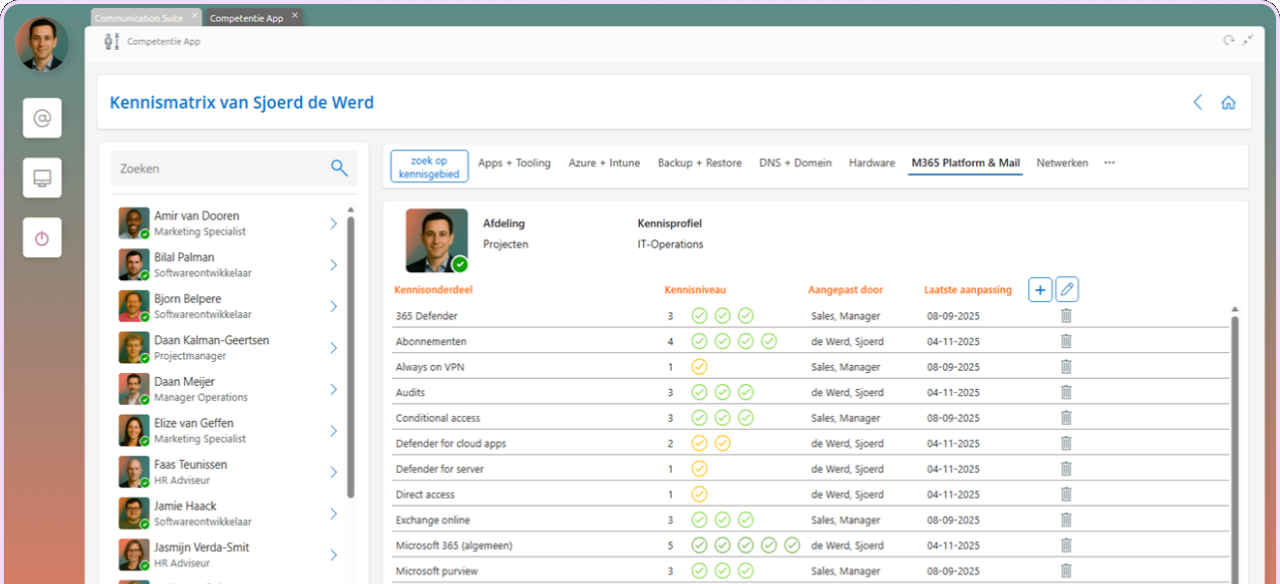Click the 'zoek op kennisgebied' button
The height and width of the screenshot is (584, 1280).
[x=428, y=165]
